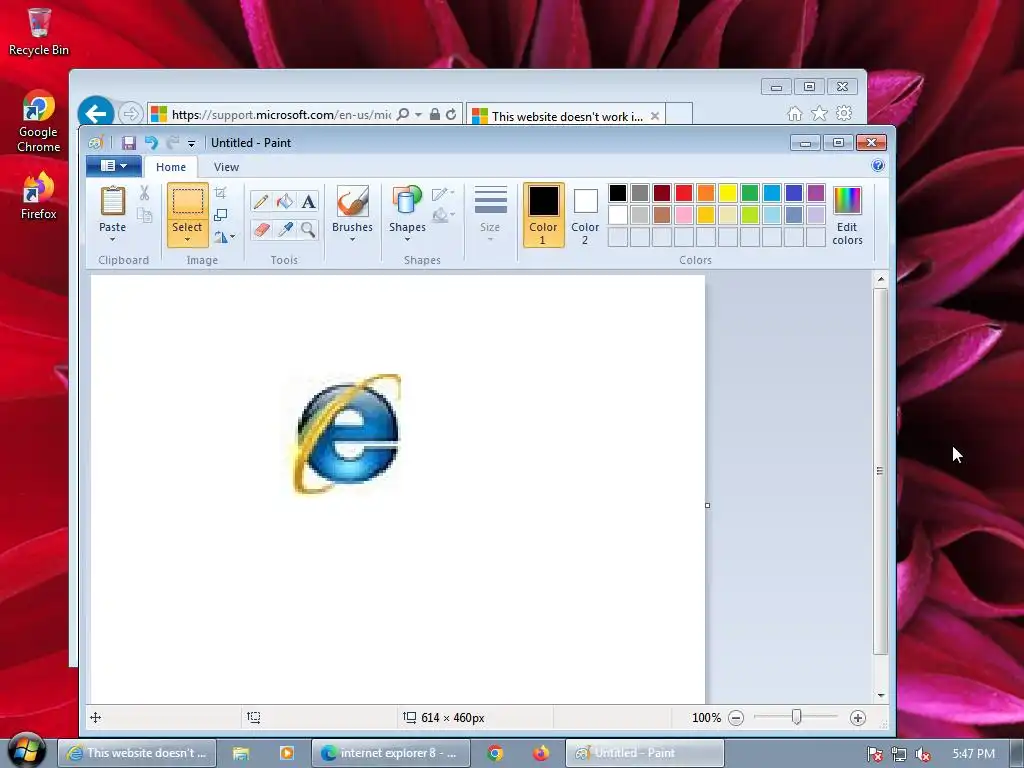Open Firefox from the taskbar
Viewport: 1024px width, 768px height.
pyautogui.click(x=541, y=753)
